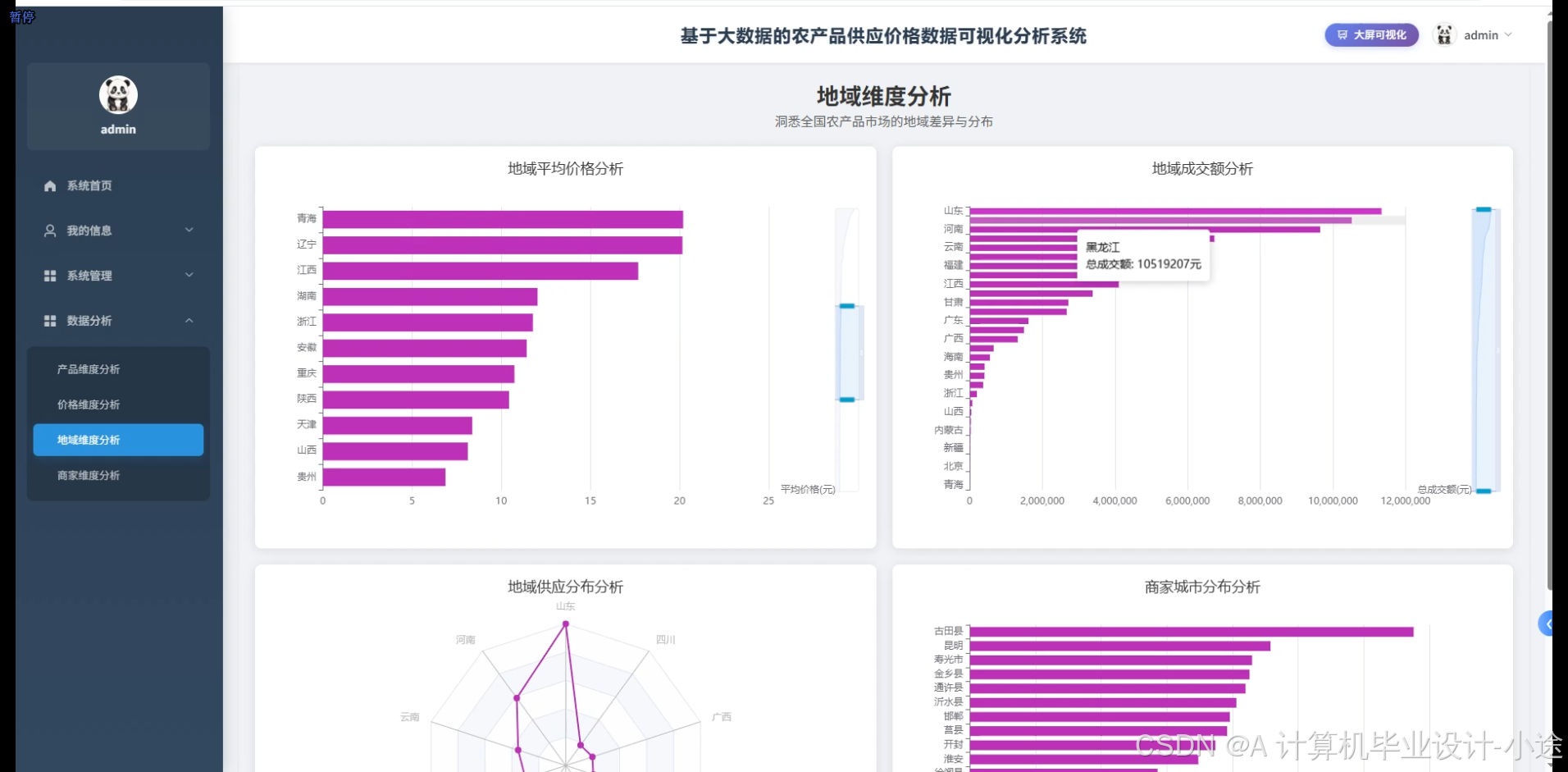The height and width of the screenshot is (772, 1568).
Task: Click the admin name under sidebar avatar
Action: click(118, 130)
